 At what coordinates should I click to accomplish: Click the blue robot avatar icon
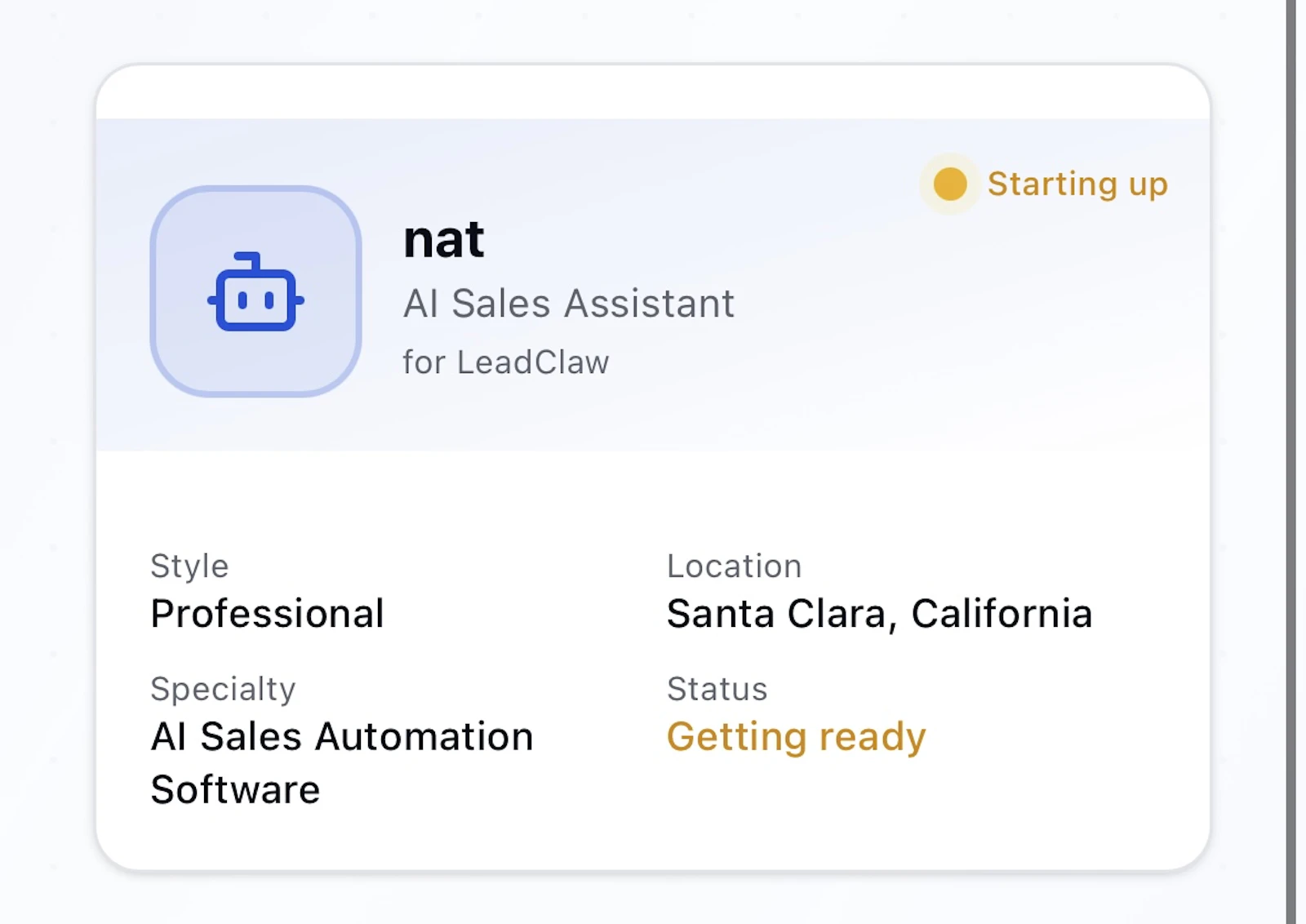(256, 291)
